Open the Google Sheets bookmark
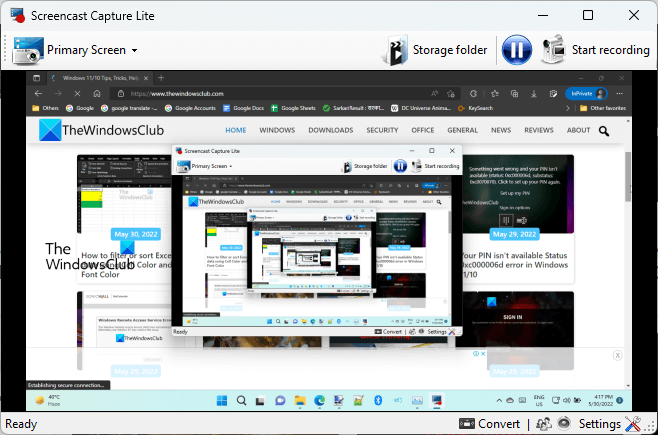This screenshot has height=435, width=658. pos(293,108)
